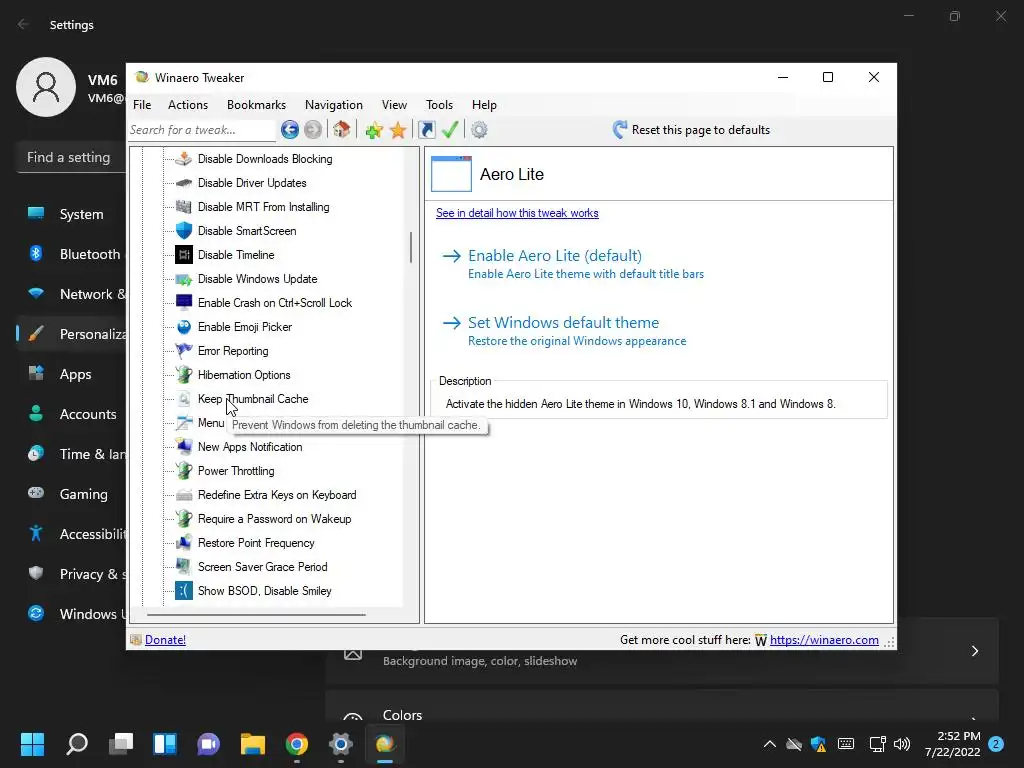Viewport: 1024px width, 768px height.
Task: Select Hibernation Options tree item
Action: [244, 375]
